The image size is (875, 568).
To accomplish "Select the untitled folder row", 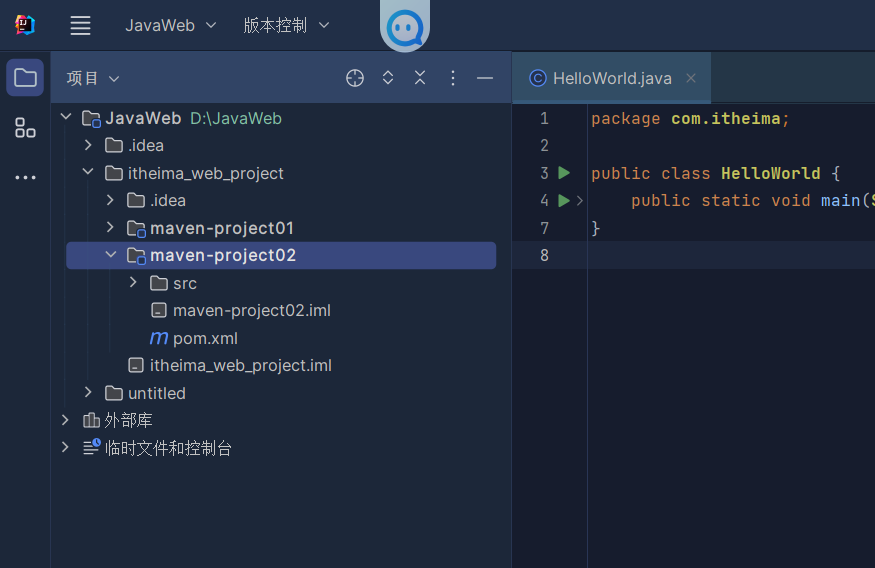I will pos(281,393).
